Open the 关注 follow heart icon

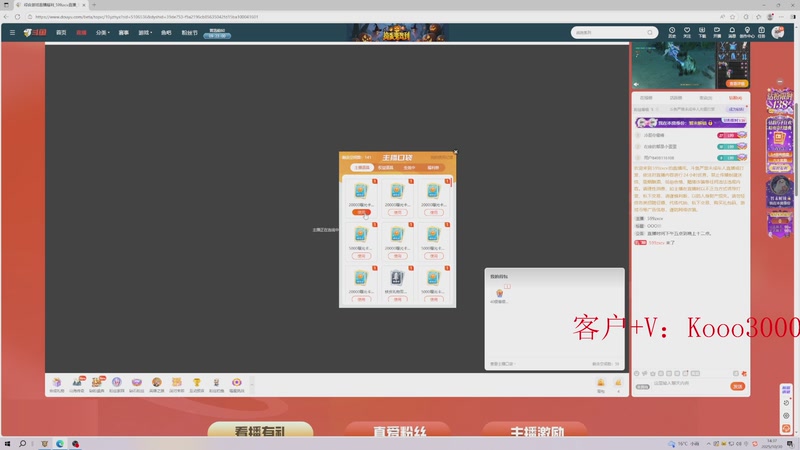[x=687, y=32]
